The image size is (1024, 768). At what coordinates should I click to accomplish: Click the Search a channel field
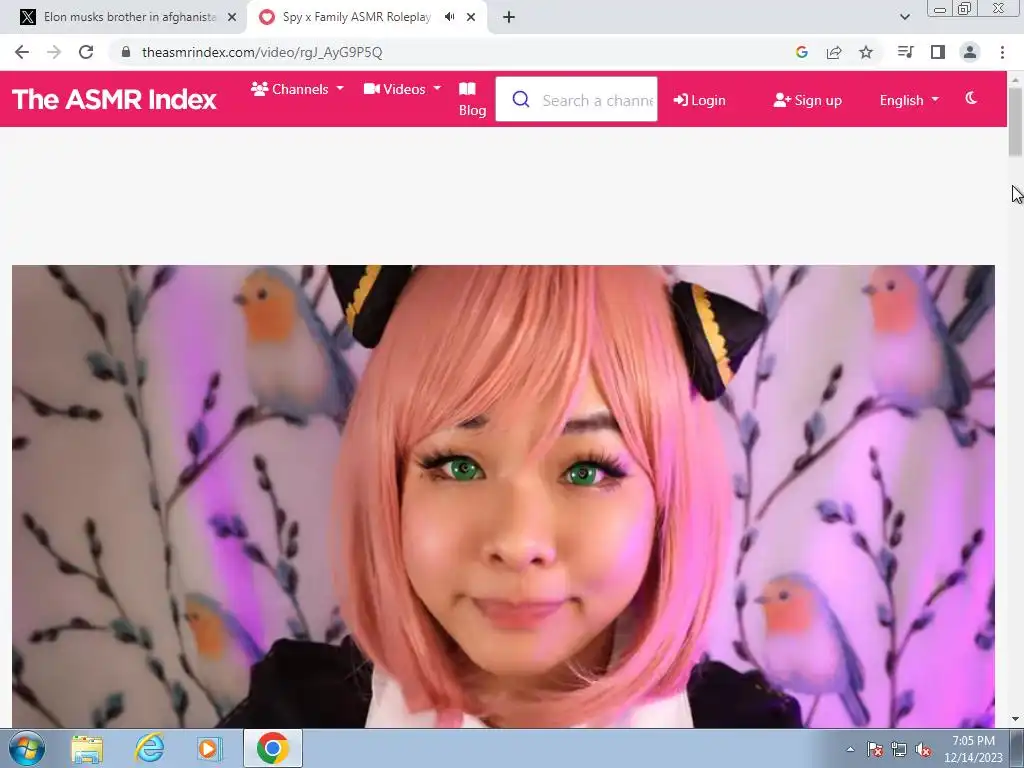pyautogui.click(x=577, y=99)
